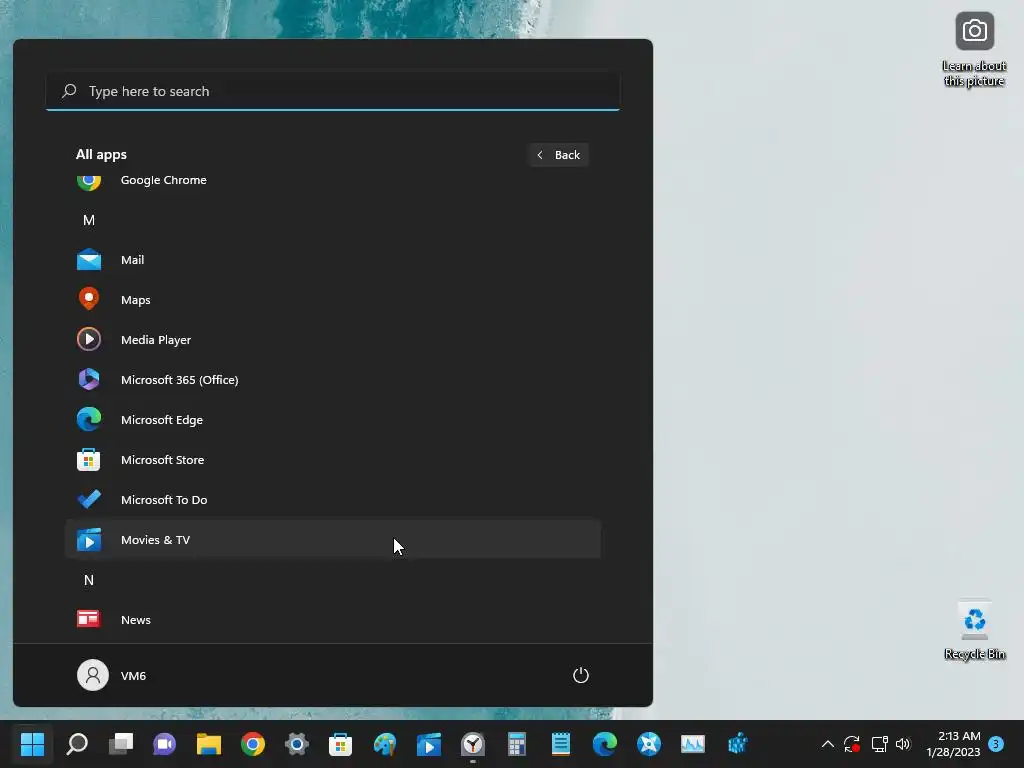The width and height of the screenshot is (1024, 768).
Task: Open Task View on the taskbar
Action: click(x=121, y=744)
